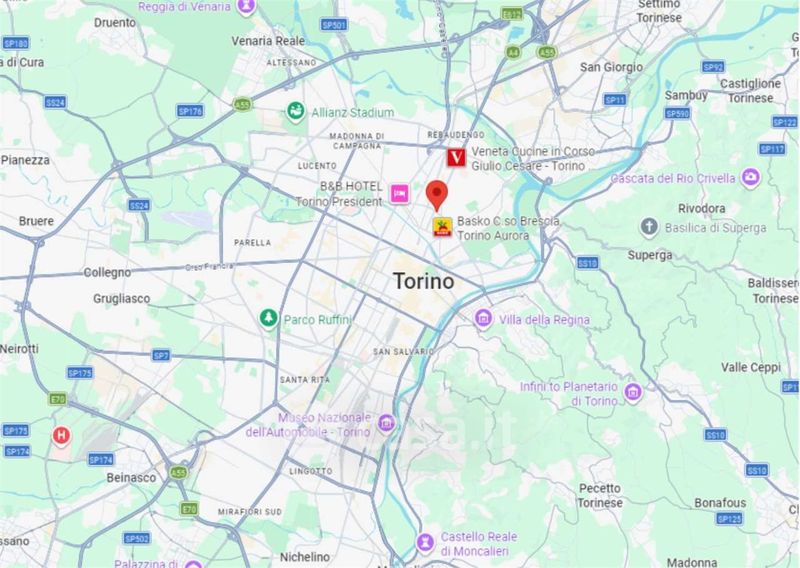Open the B&B Hotel pink bed icon
Viewport: 800px width, 568px height.
click(400, 194)
